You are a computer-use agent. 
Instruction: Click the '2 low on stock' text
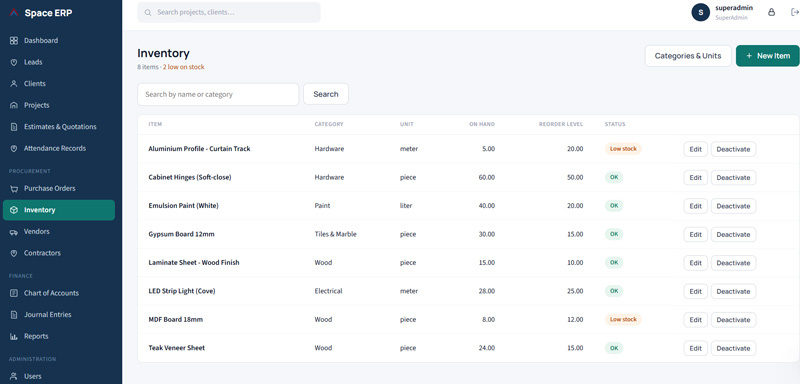click(184, 67)
